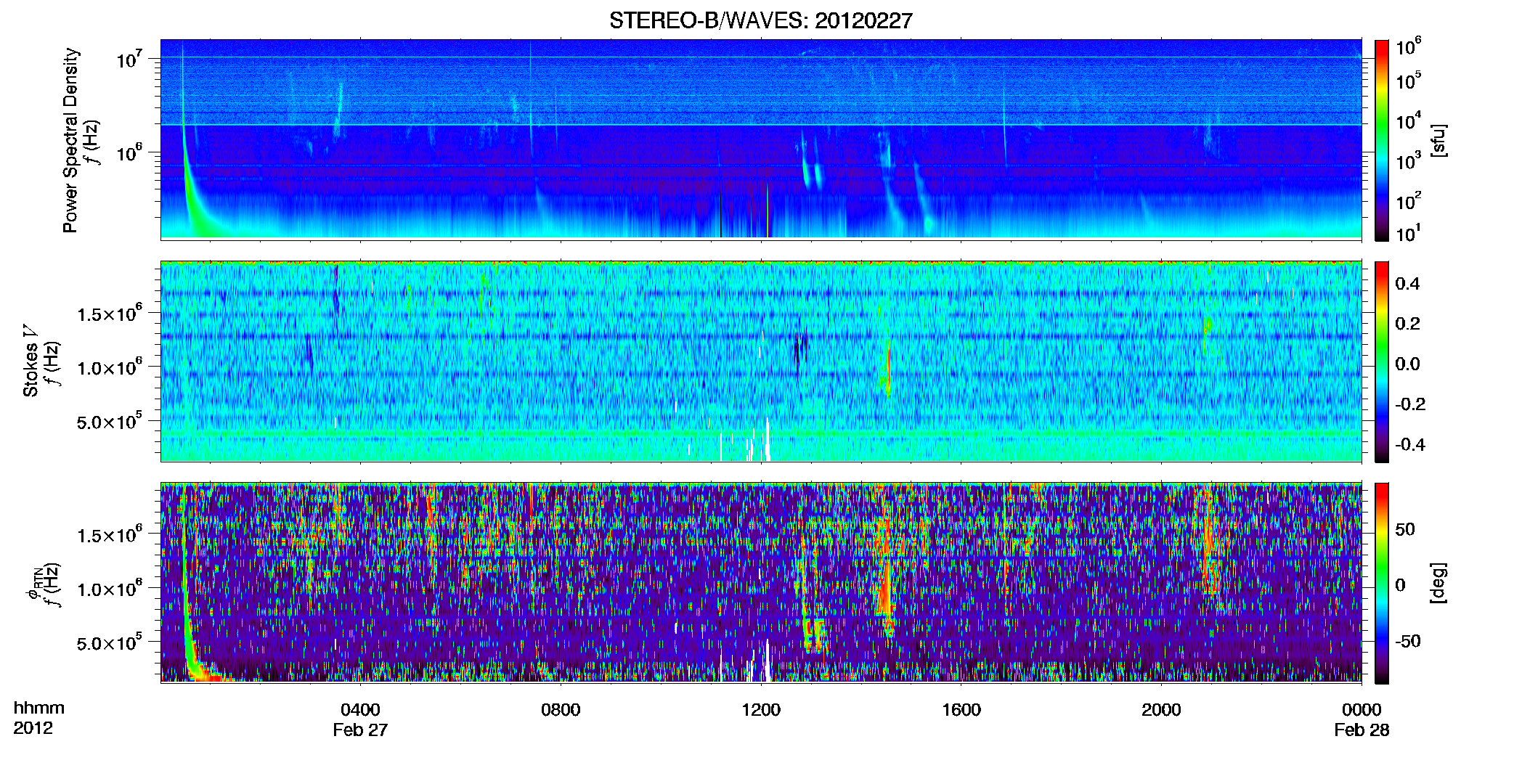
Task: Click the Feb 27 date label
Action: click(360, 730)
